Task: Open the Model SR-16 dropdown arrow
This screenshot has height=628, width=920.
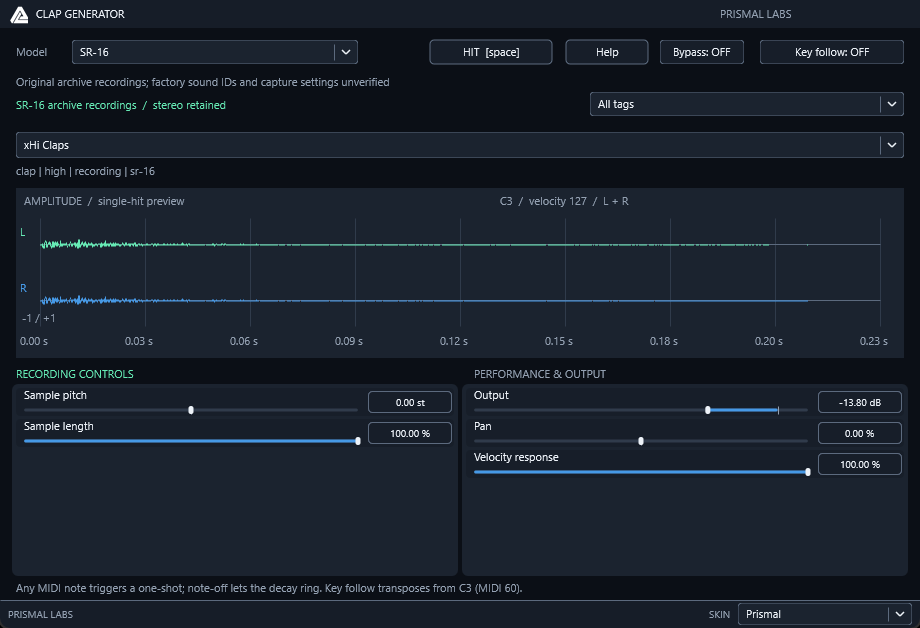Action: click(346, 52)
